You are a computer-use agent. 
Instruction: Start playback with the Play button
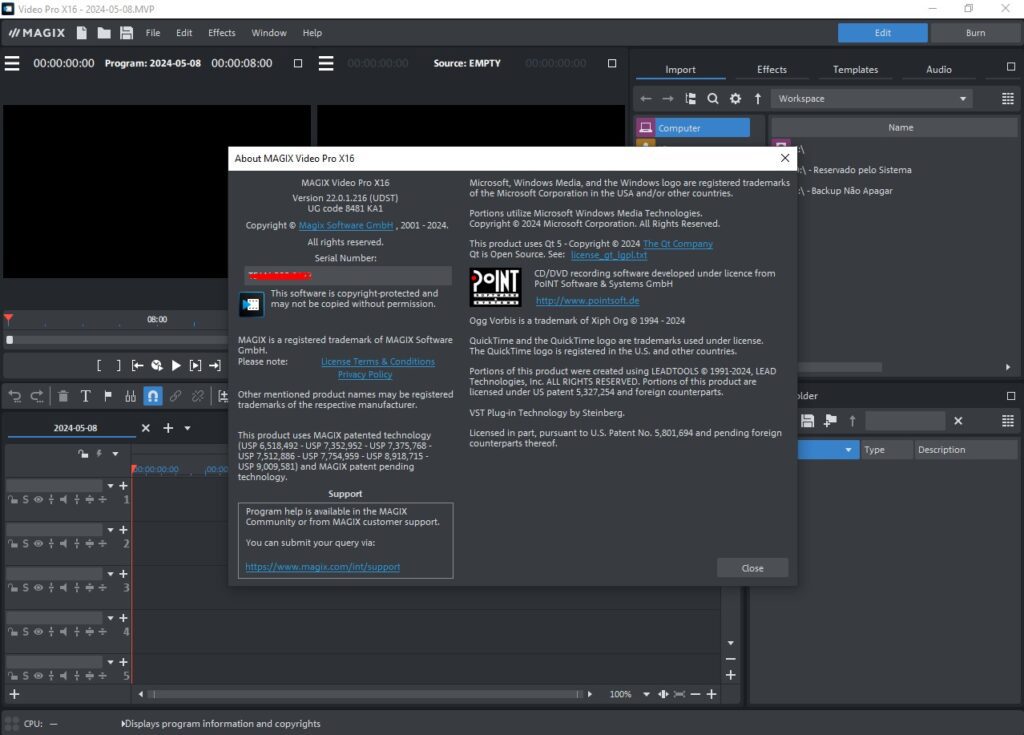coord(176,366)
